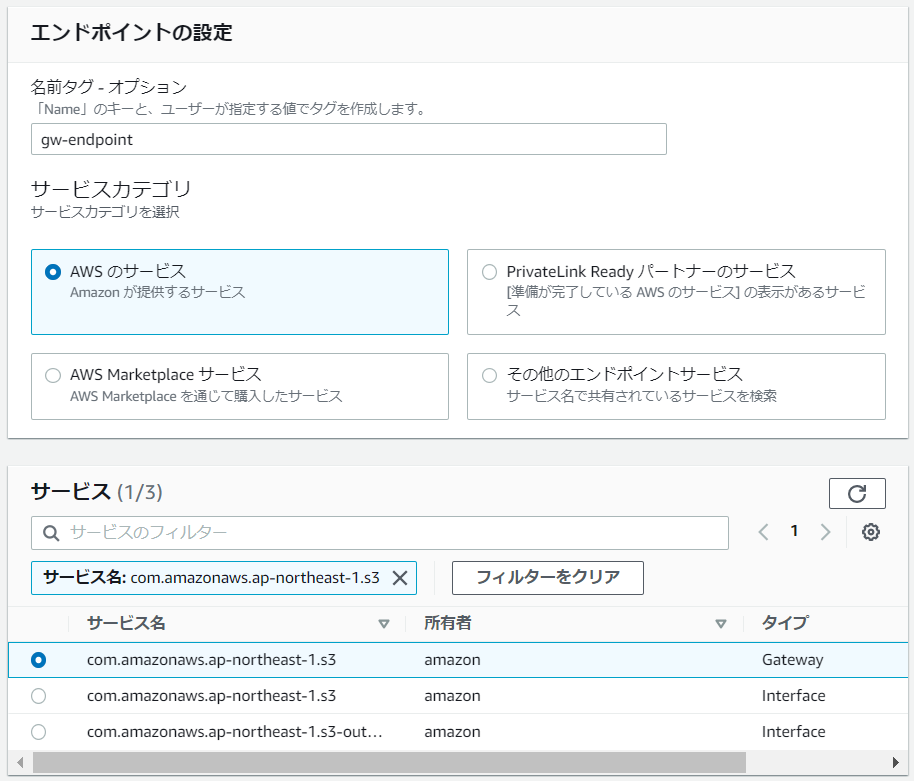Click the タイプ column header
914x781 pixels.
pos(785,623)
